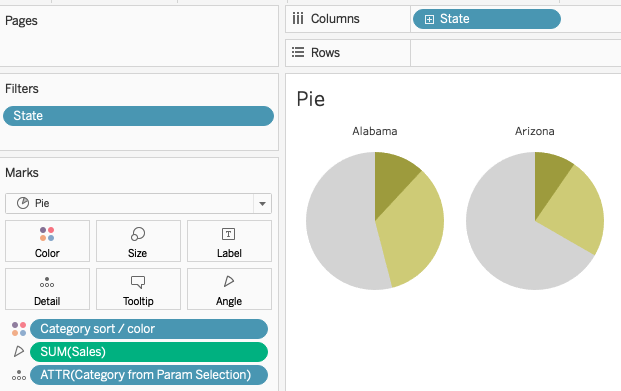Open the Tooltip mark card
This screenshot has width=621, height=391.
pos(138,289)
